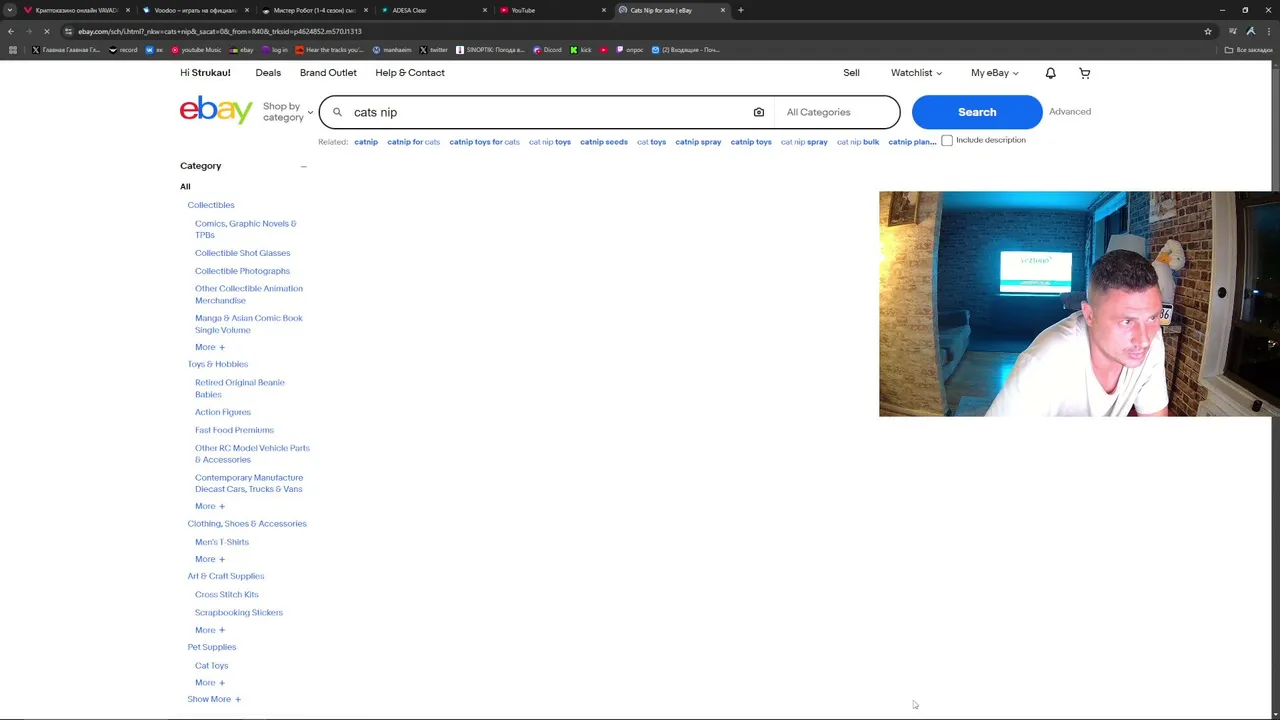This screenshot has height=720, width=1280.
Task: Click the cats nip search field
Action: (545, 112)
